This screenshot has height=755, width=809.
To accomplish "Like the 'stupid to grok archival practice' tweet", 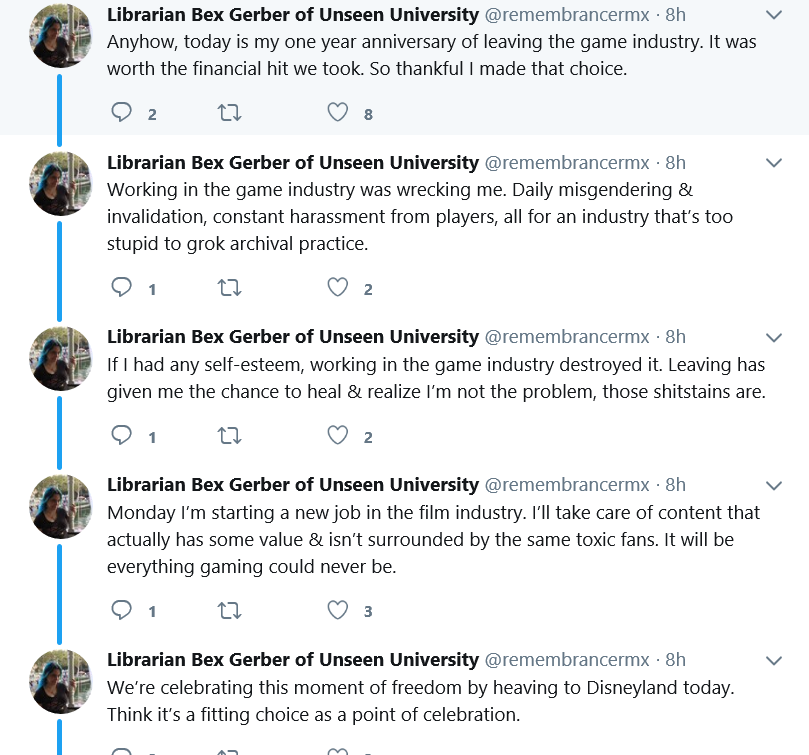I will point(338,287).
